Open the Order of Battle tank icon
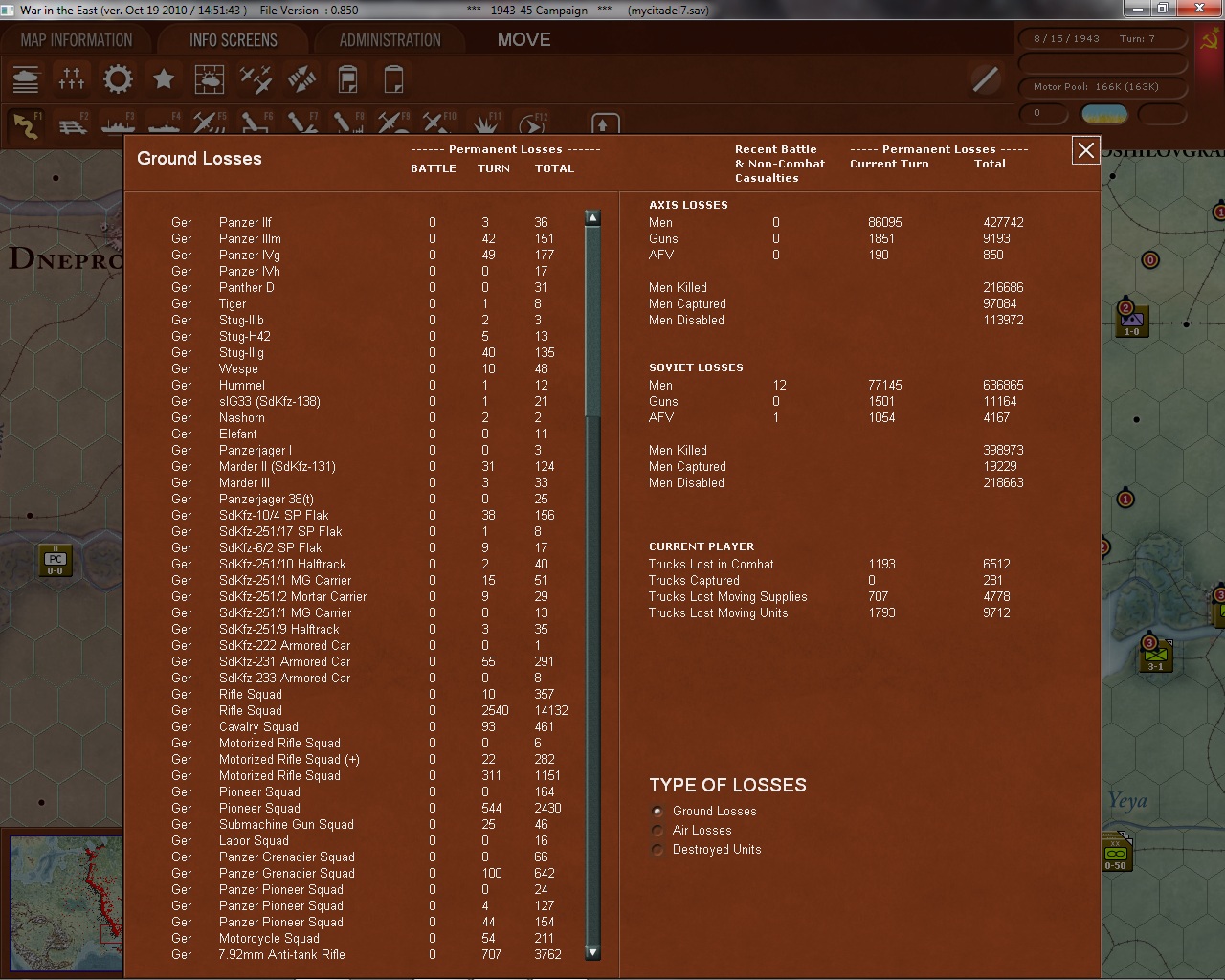Image resolution: width=1225 pixels, height=980 pixels. click(x=26, y=78)
